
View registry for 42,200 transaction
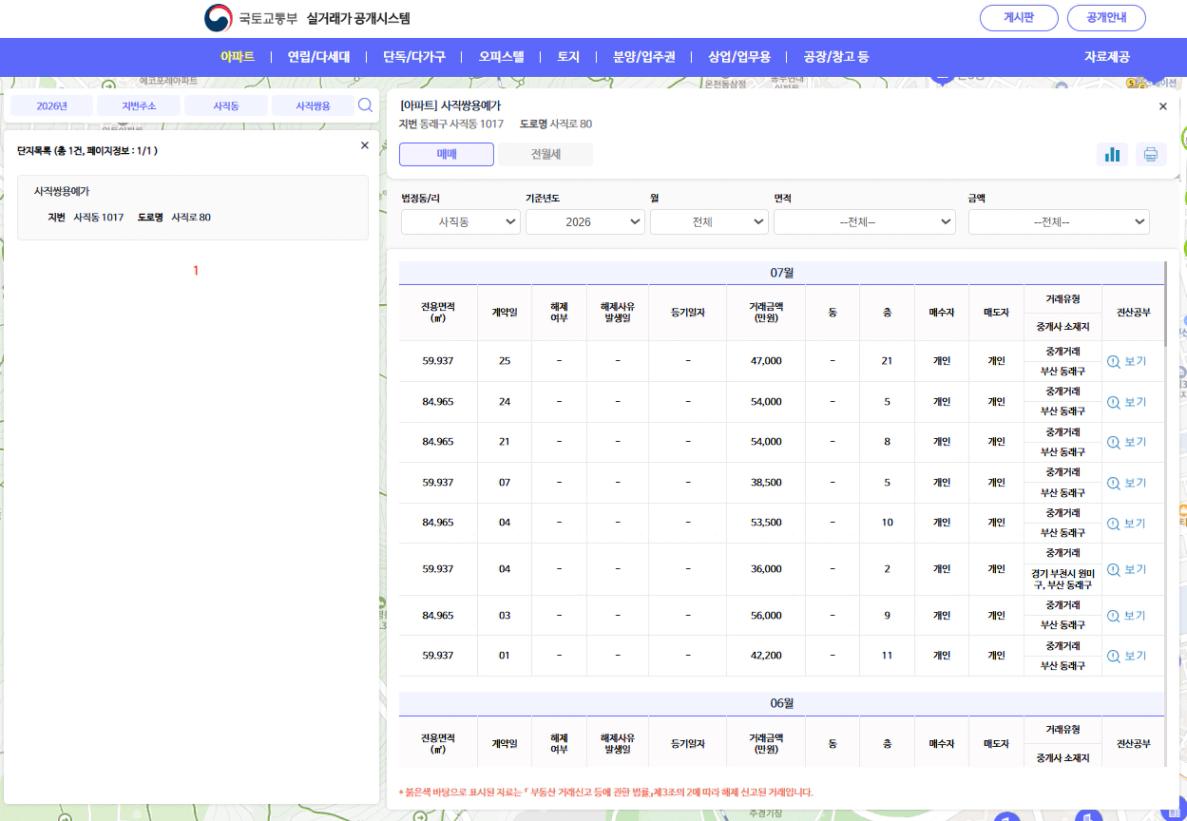coord(1126,656)
